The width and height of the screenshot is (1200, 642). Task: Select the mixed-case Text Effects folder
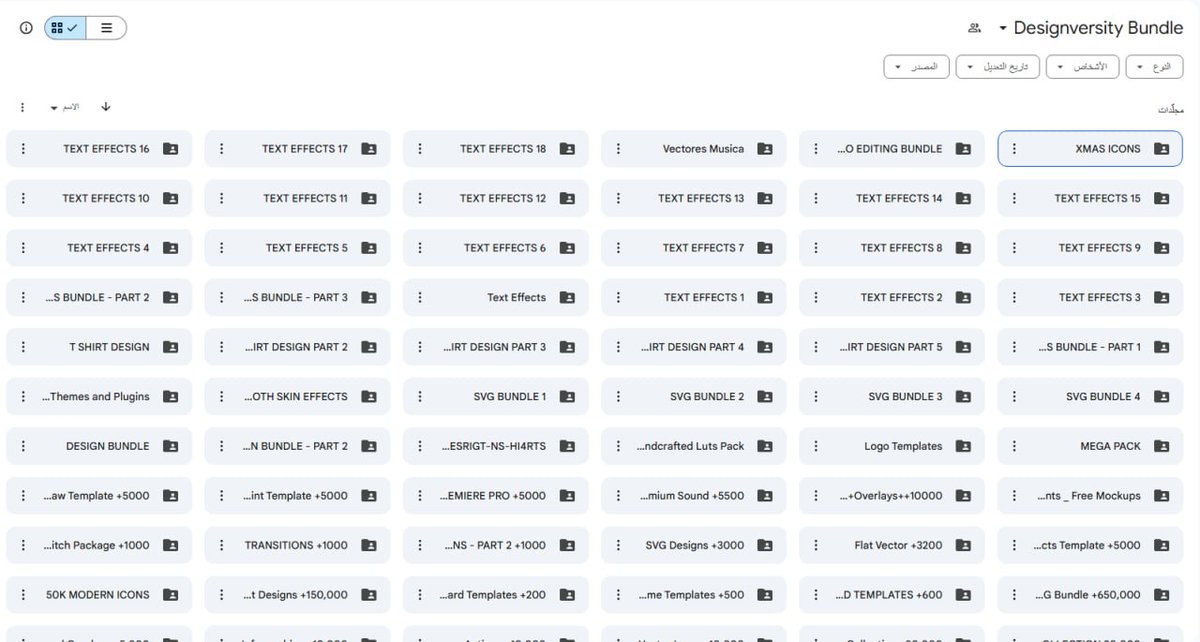click(x=496, y=297)
